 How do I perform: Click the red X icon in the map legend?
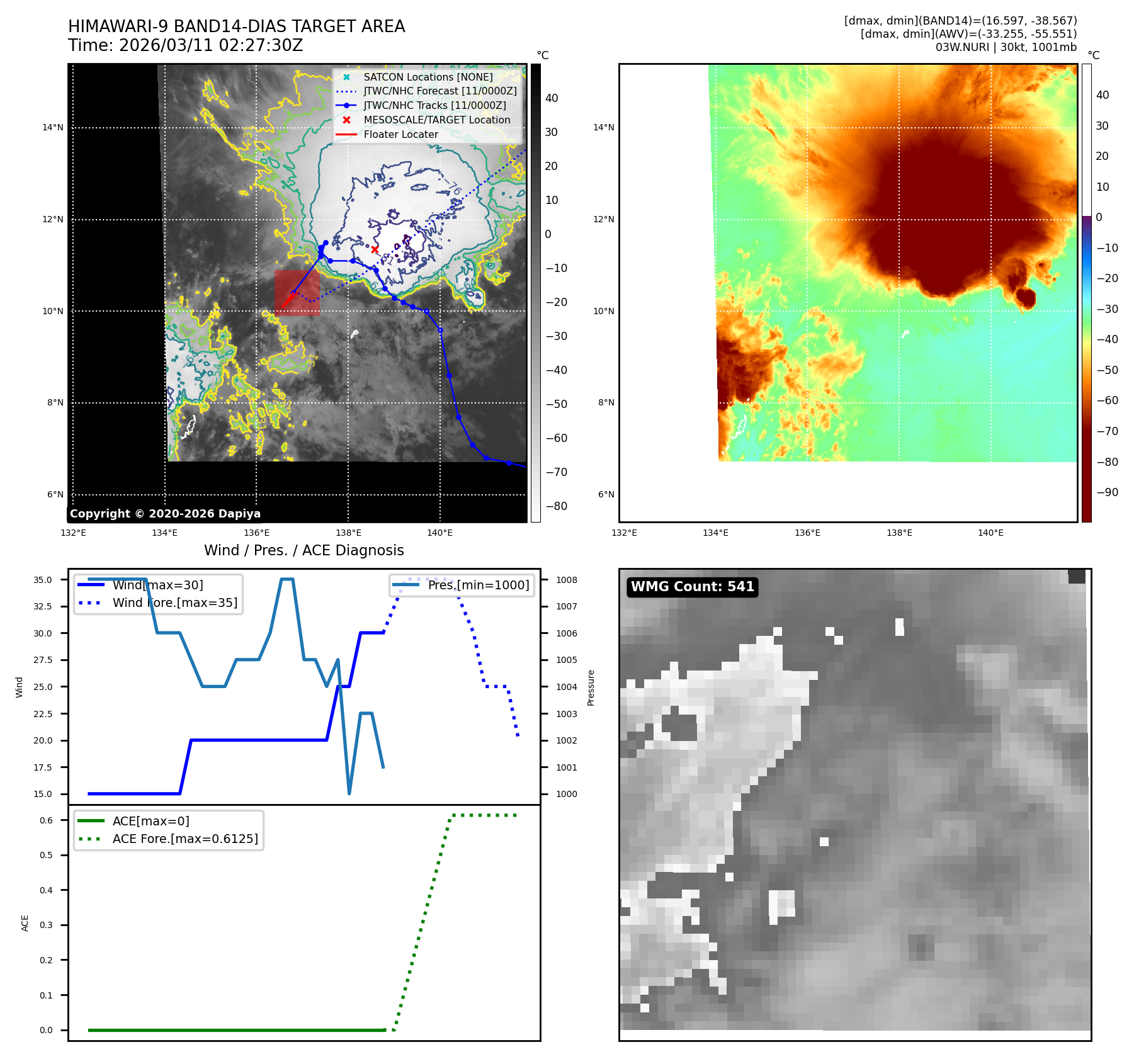[x=346, y=120]
